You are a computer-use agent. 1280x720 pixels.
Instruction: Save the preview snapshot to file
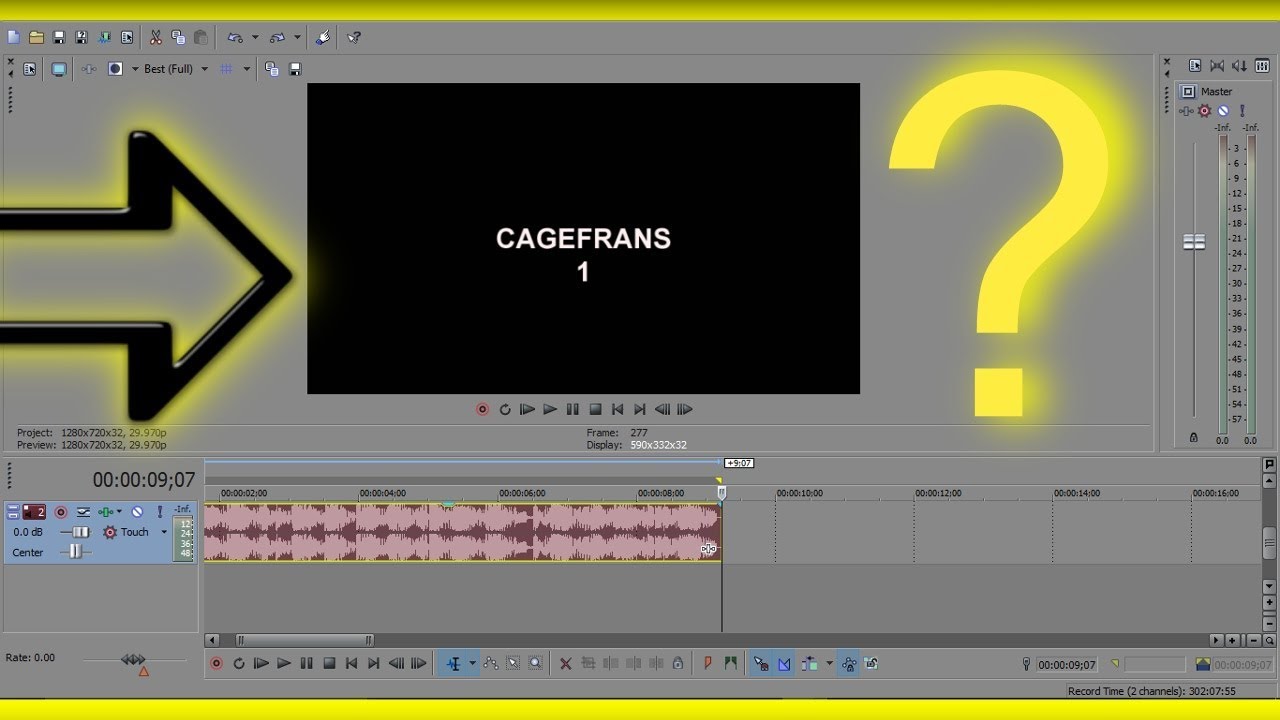click(295, 69)
